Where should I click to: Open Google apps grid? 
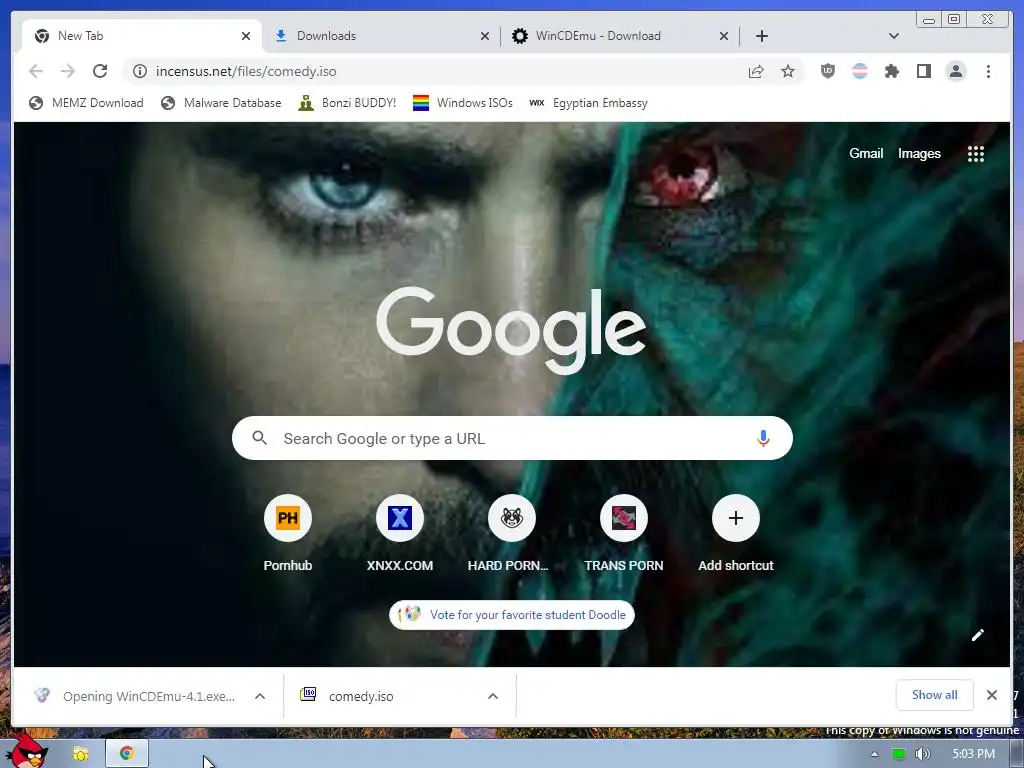coord(976,153)
